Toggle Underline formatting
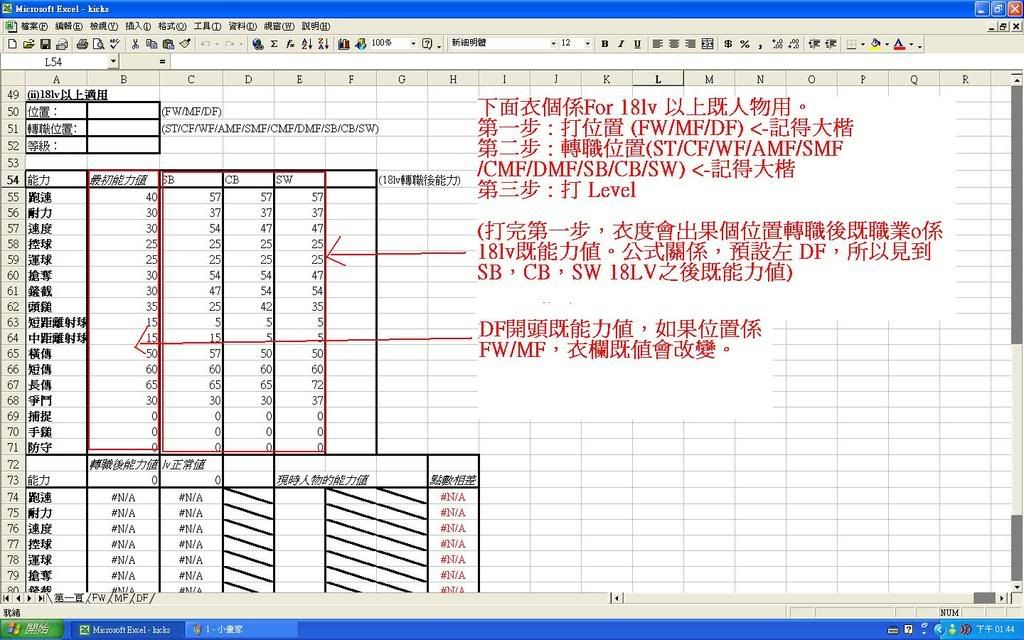Viewport: 1024px width, 640px height. coord(637,44)
